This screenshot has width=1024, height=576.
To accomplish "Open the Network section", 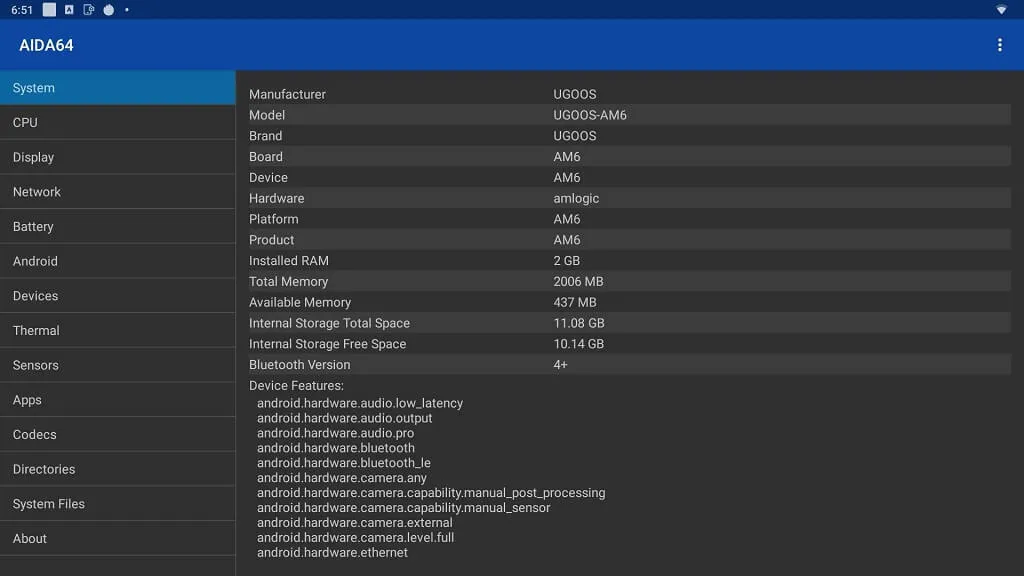I will tap(117, 192).
